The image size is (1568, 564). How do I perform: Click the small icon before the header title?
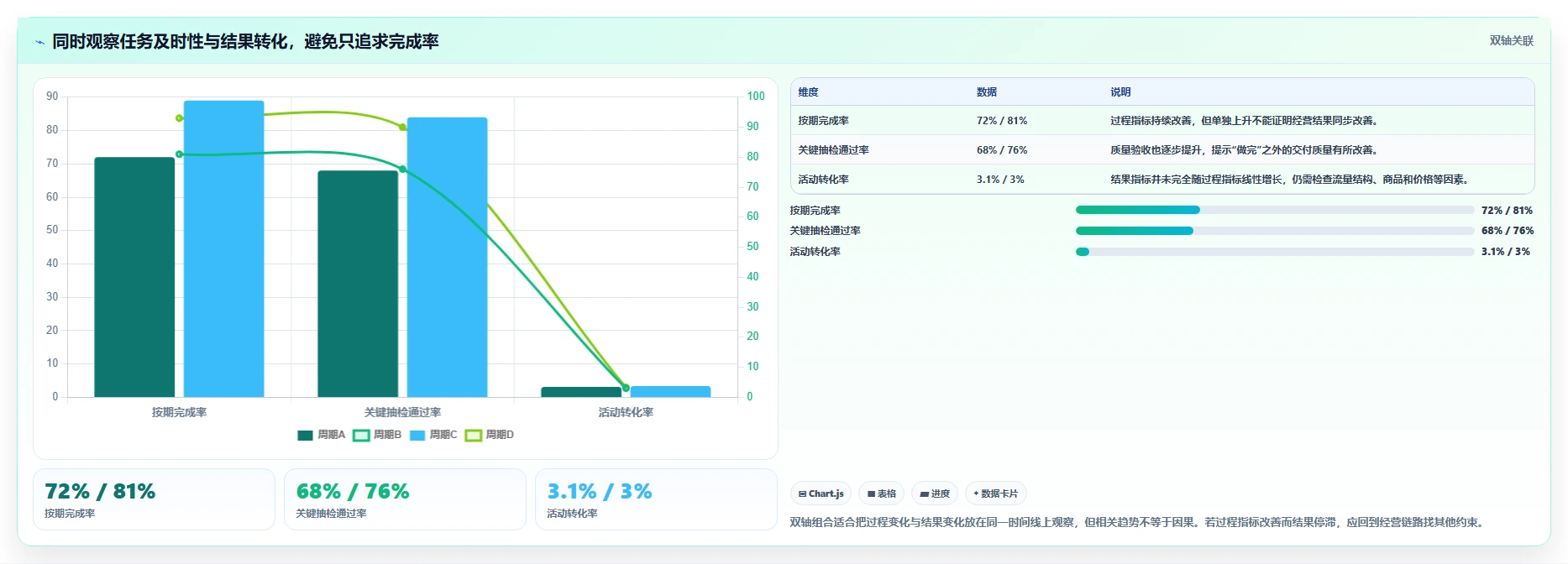click(39, 42)
